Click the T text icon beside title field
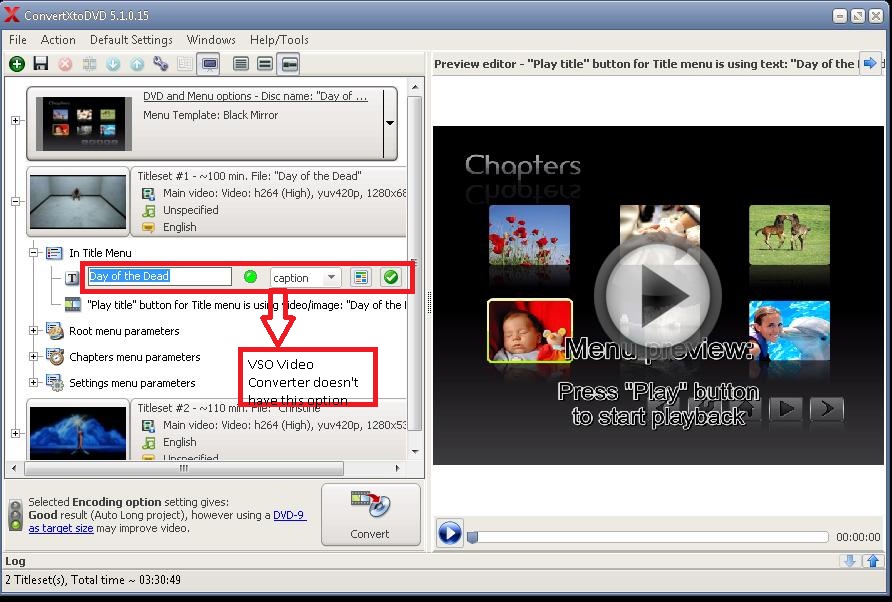The image size is (892, 602). 72,278
